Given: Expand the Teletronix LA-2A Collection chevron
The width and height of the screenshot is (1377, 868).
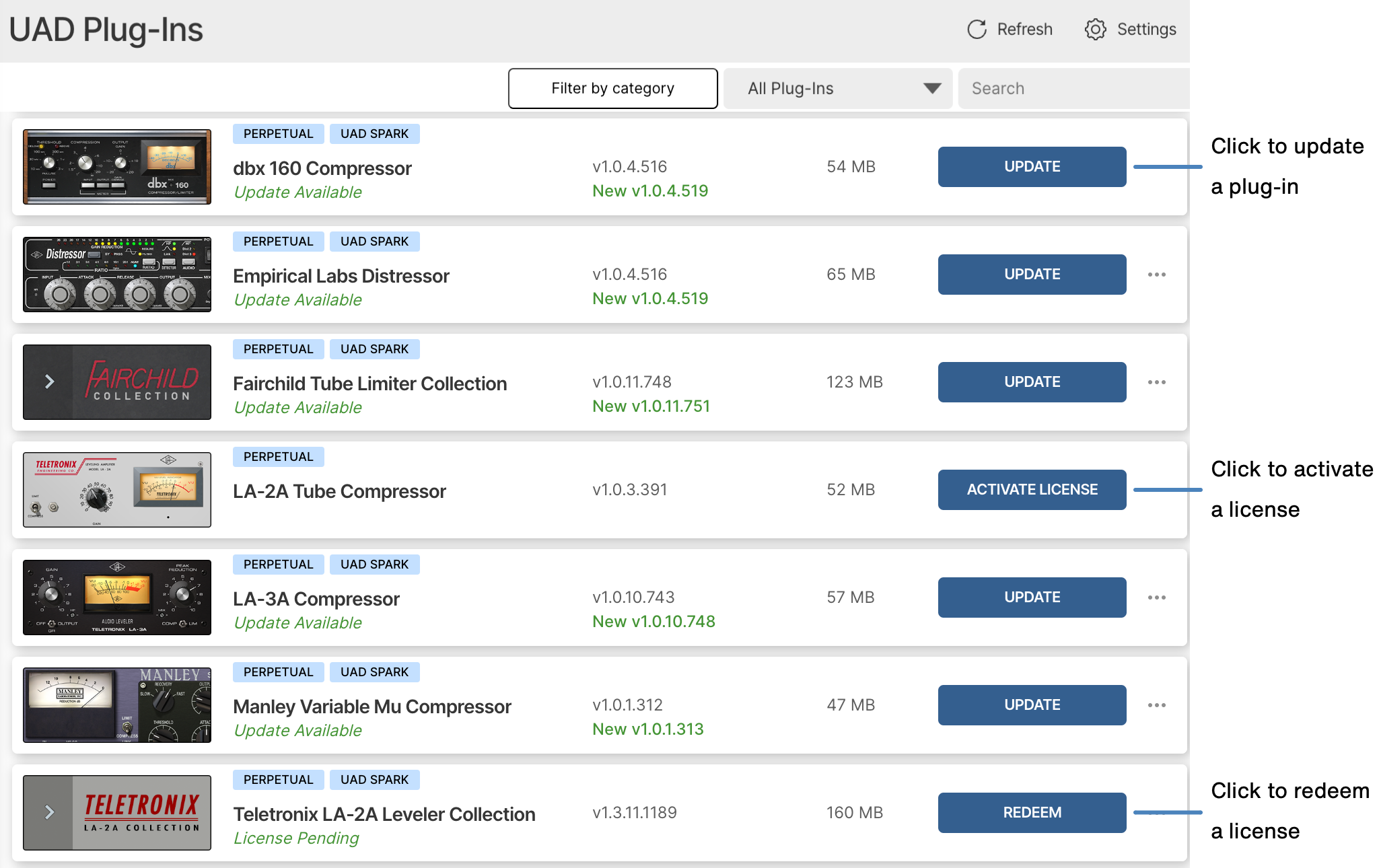Looking at the screenshot, I should click(x=49, y=813).
